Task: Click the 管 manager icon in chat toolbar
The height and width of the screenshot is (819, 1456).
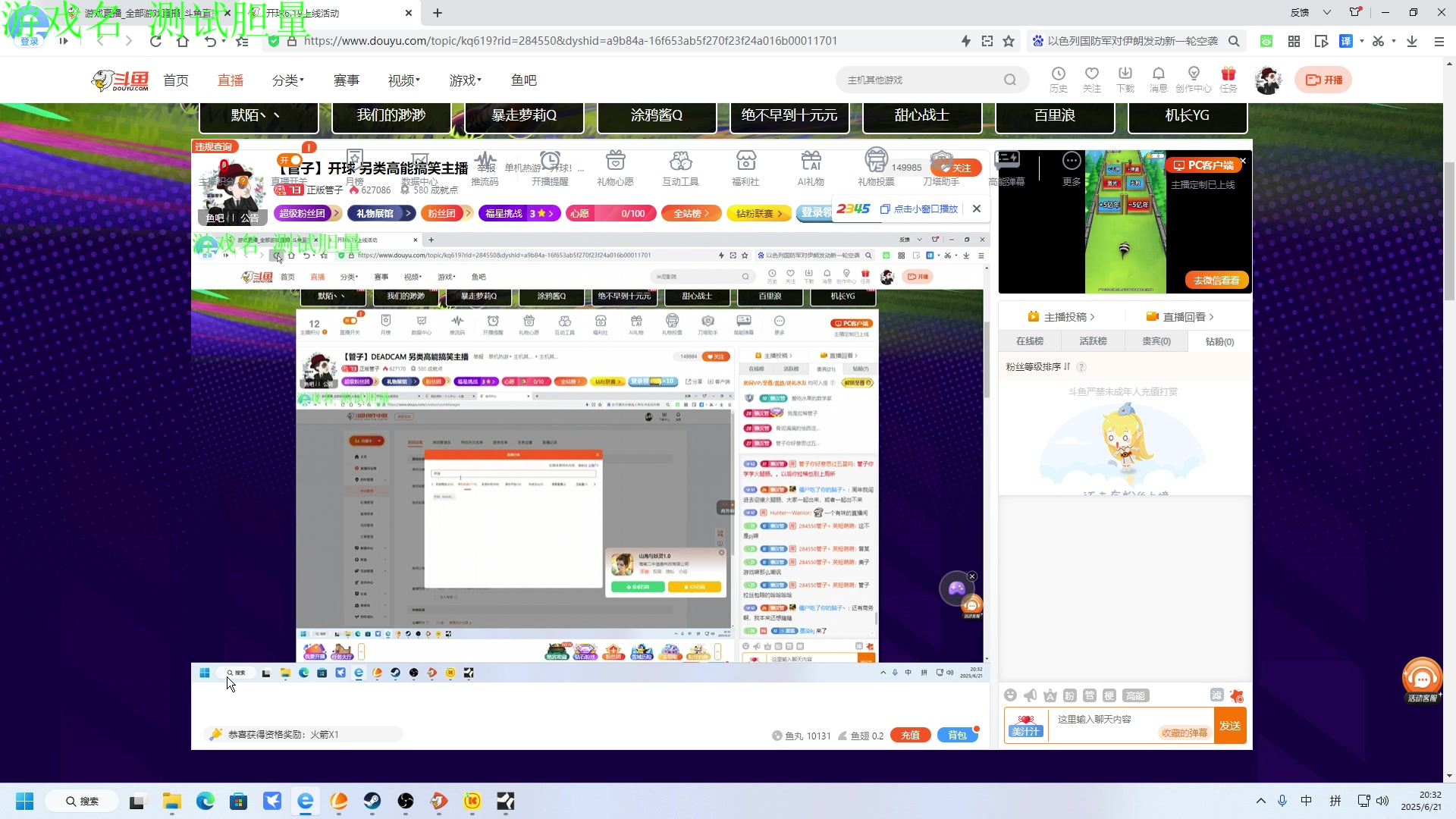Action: click(1090, 695)
